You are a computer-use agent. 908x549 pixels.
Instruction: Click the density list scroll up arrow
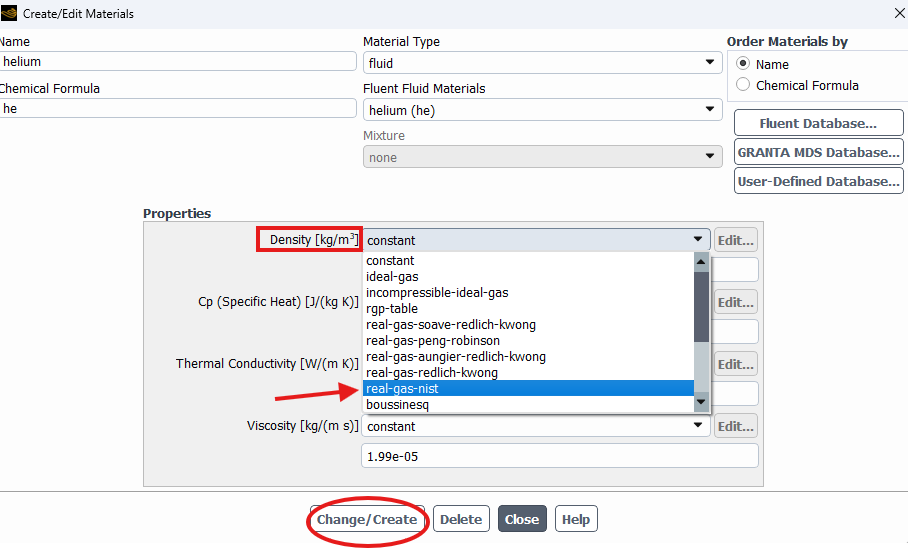click(x=701, y=262)
